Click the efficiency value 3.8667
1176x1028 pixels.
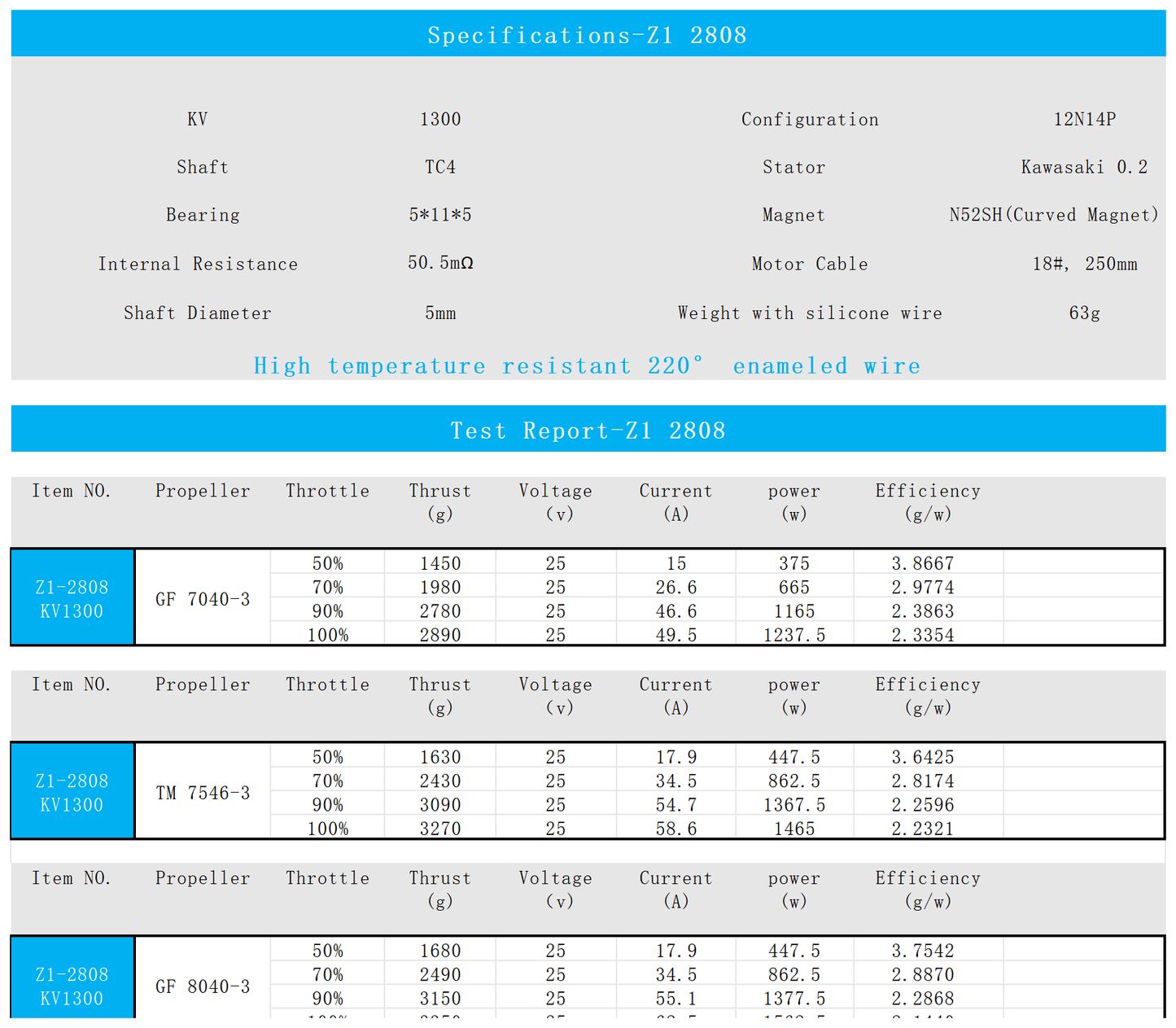click(x=923, y=563)
